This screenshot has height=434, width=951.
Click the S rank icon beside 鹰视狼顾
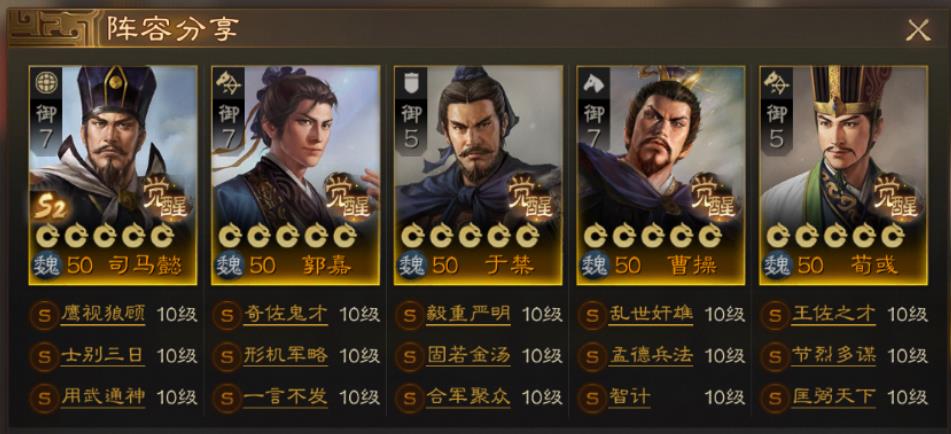pyautogui.click(x=44, y=315)
